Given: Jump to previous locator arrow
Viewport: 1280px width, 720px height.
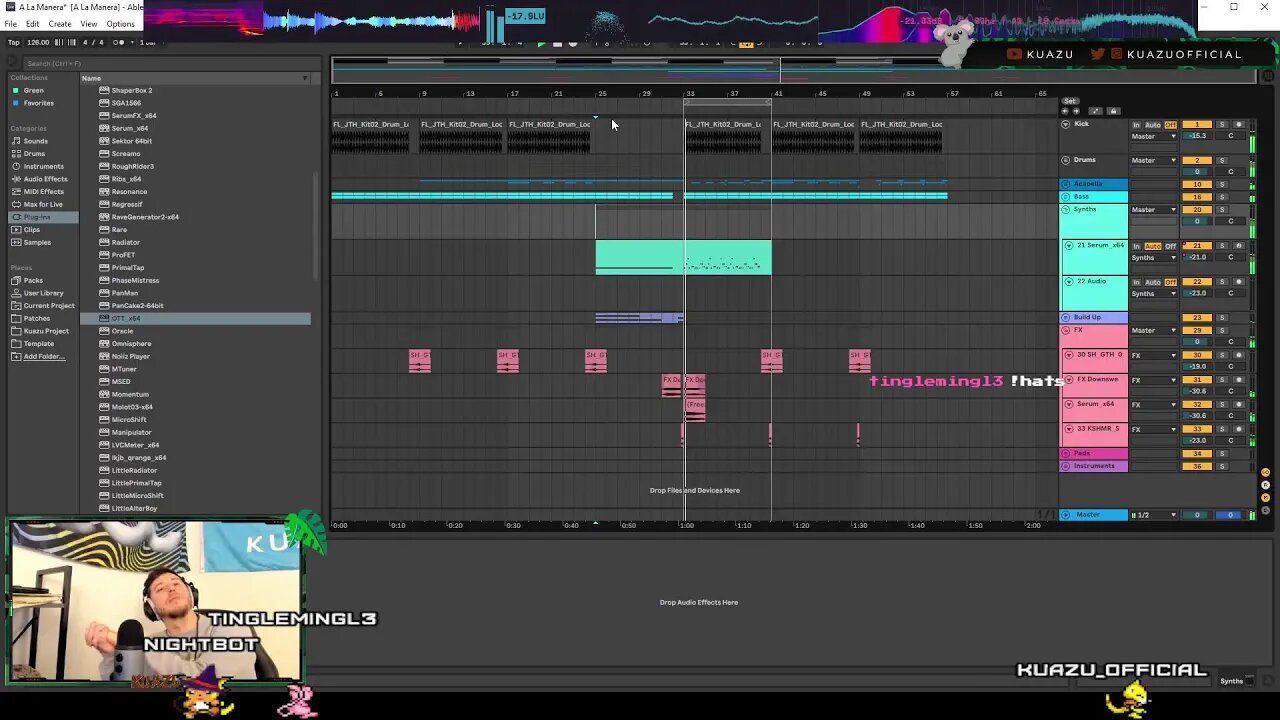Looking at the screenshot, I should coord(1064,111).
